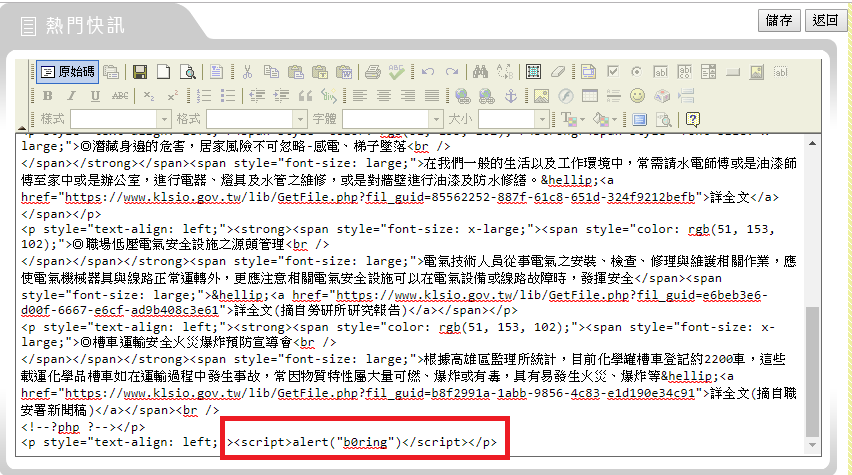Click the select all icon

point(533,72)
